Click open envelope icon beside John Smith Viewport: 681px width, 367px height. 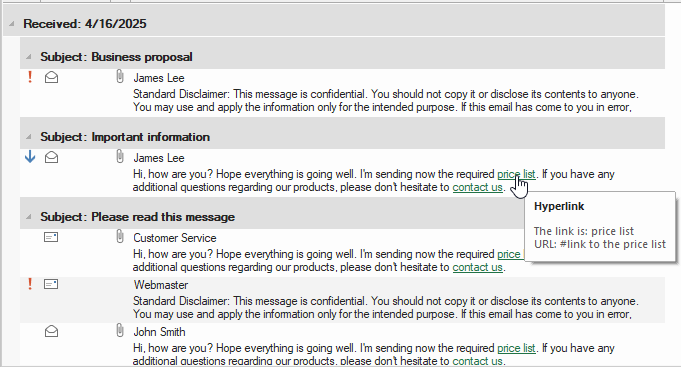(x=51, y=331)
